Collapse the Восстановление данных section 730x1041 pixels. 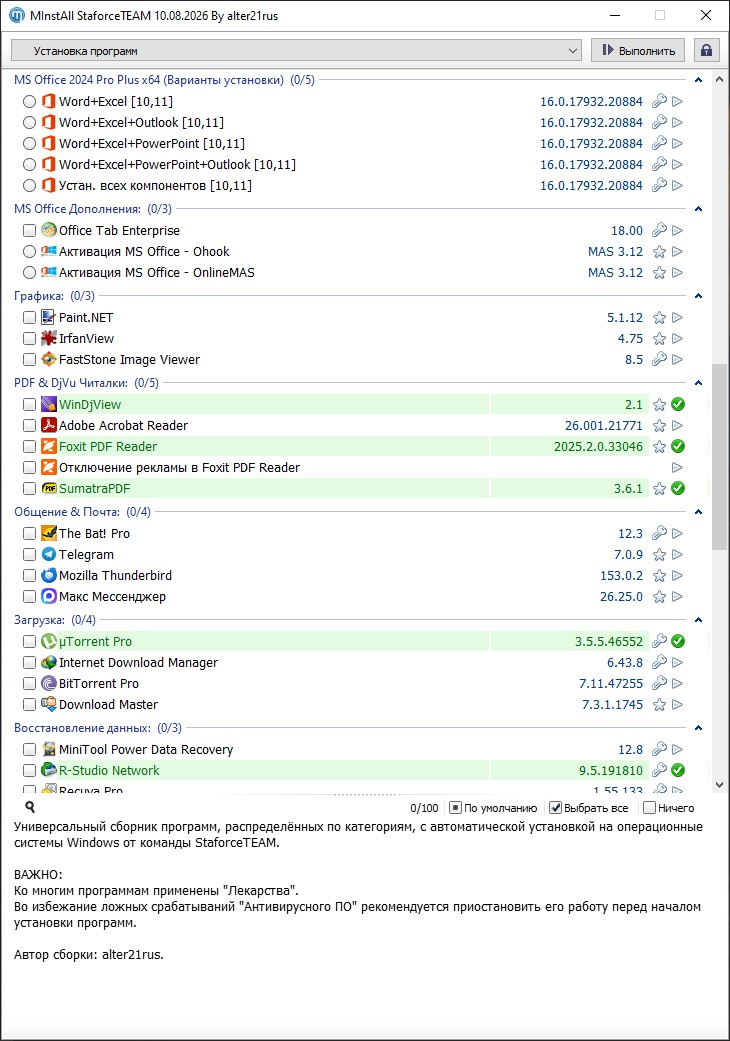(698, 728)
